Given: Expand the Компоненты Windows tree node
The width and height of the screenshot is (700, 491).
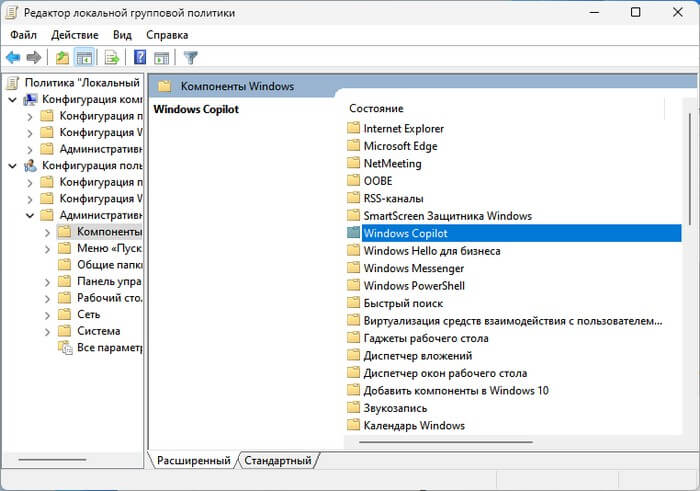Looking at the screenshot, I should click(47, 233).
